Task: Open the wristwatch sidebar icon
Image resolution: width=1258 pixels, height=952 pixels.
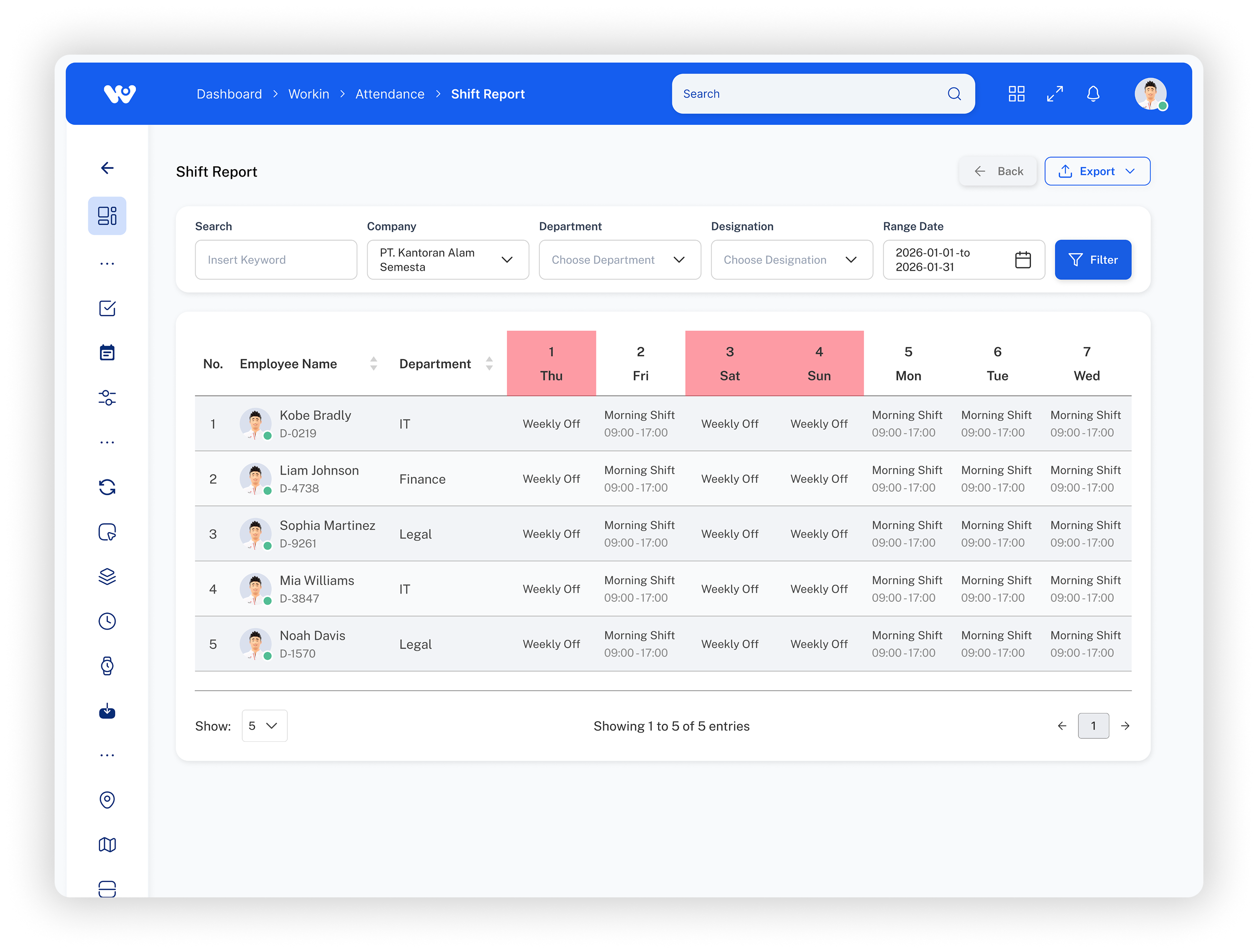Action: pyautogui.click(x=107, y=666)
